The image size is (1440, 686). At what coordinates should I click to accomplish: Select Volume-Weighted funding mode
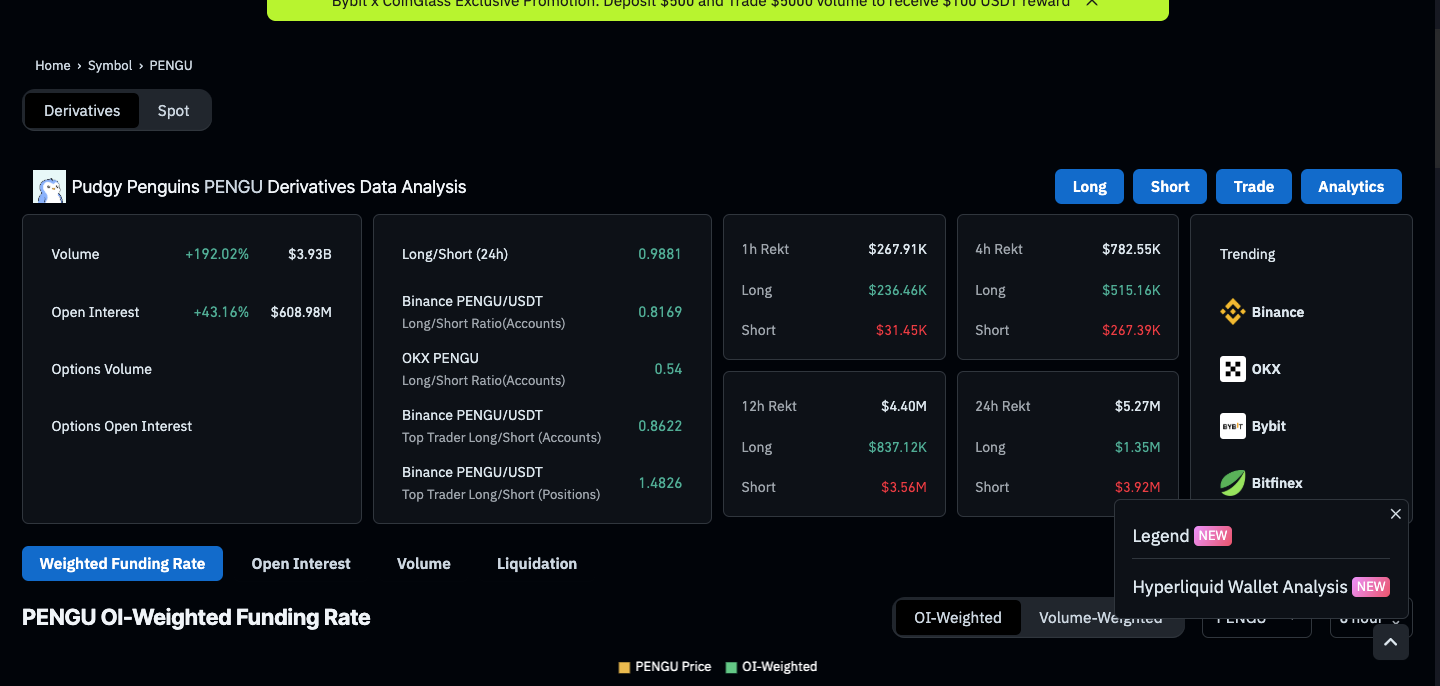[x=1100, y=618]
